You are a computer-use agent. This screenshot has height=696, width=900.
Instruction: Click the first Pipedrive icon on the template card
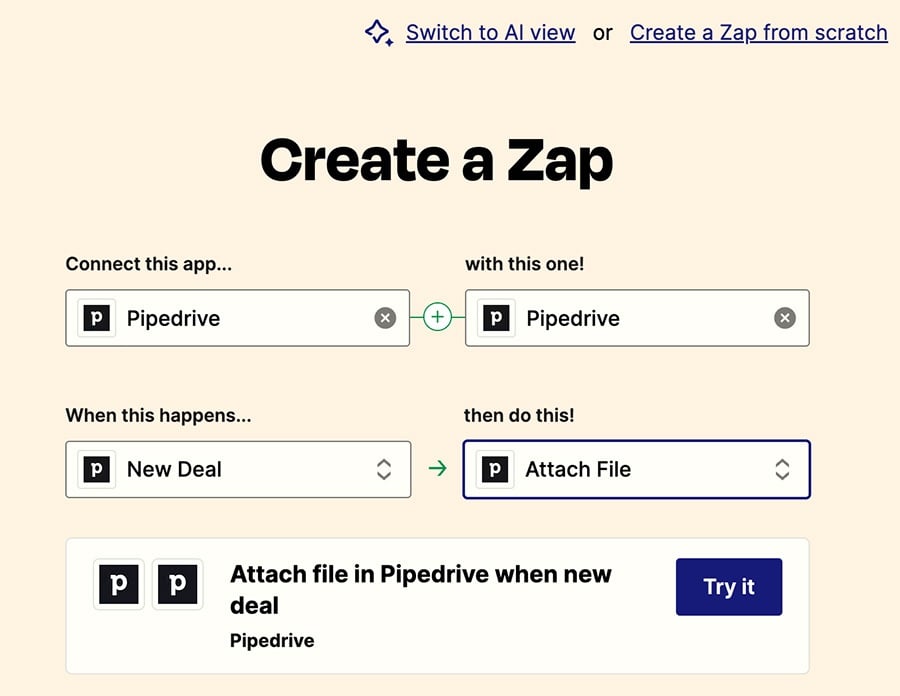click(x=118, y=585)
